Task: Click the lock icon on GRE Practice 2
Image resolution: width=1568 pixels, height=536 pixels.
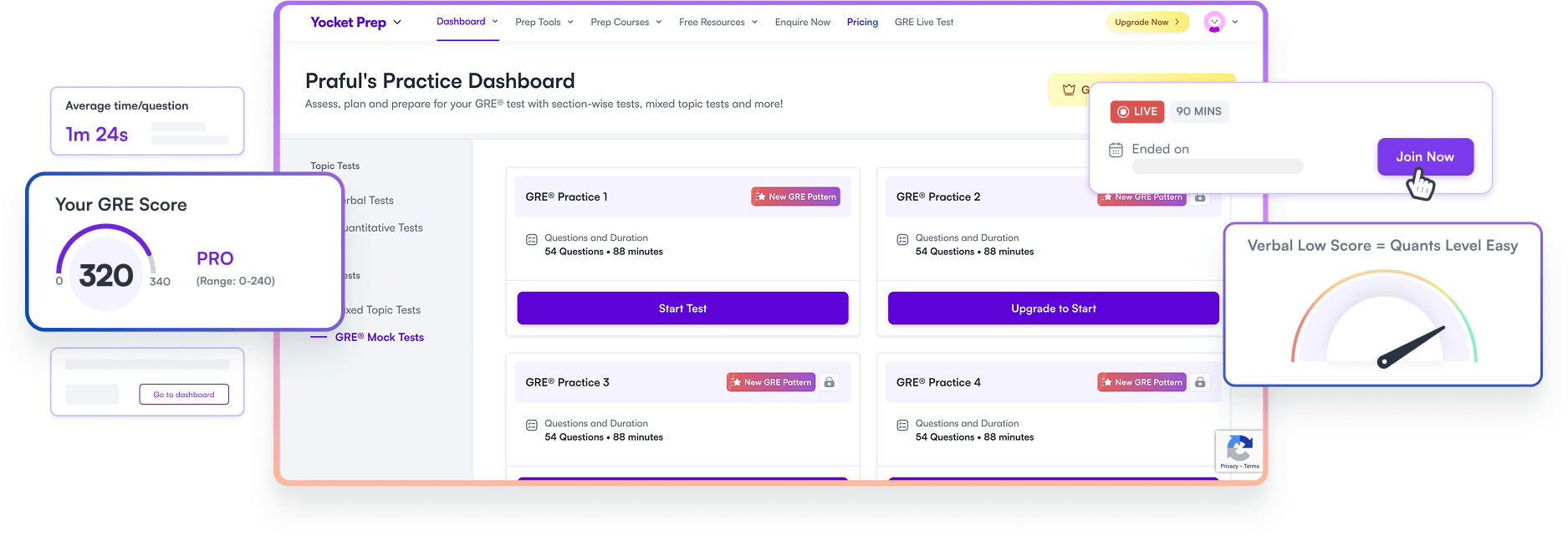Action: [1200, 198]
